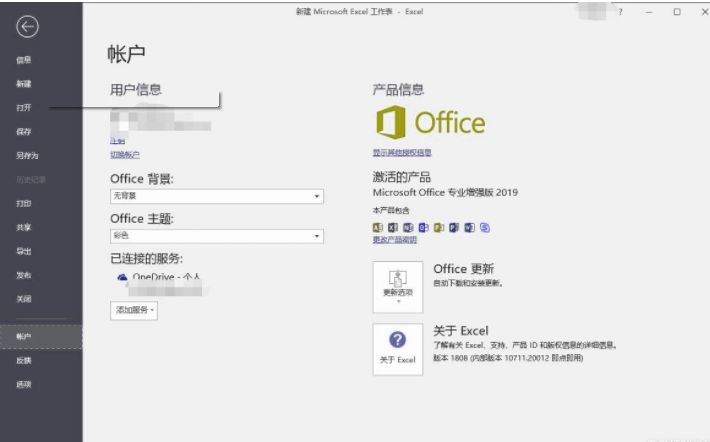This screenshot has height=442, width=710.
Task: Open the 添加服务 dropdown button
Action: tap(134, 310)
